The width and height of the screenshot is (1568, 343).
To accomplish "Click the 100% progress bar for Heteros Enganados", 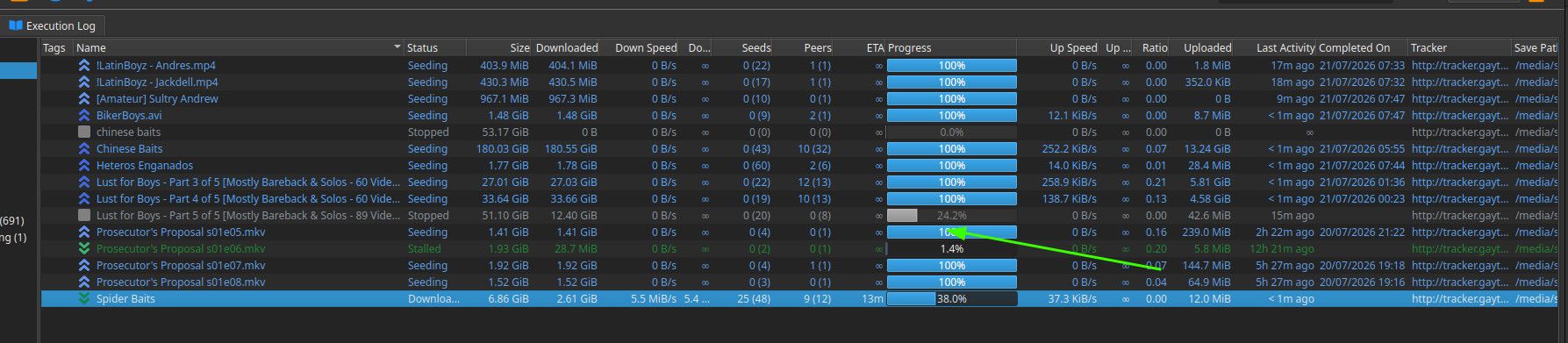I will click(952, 165).
